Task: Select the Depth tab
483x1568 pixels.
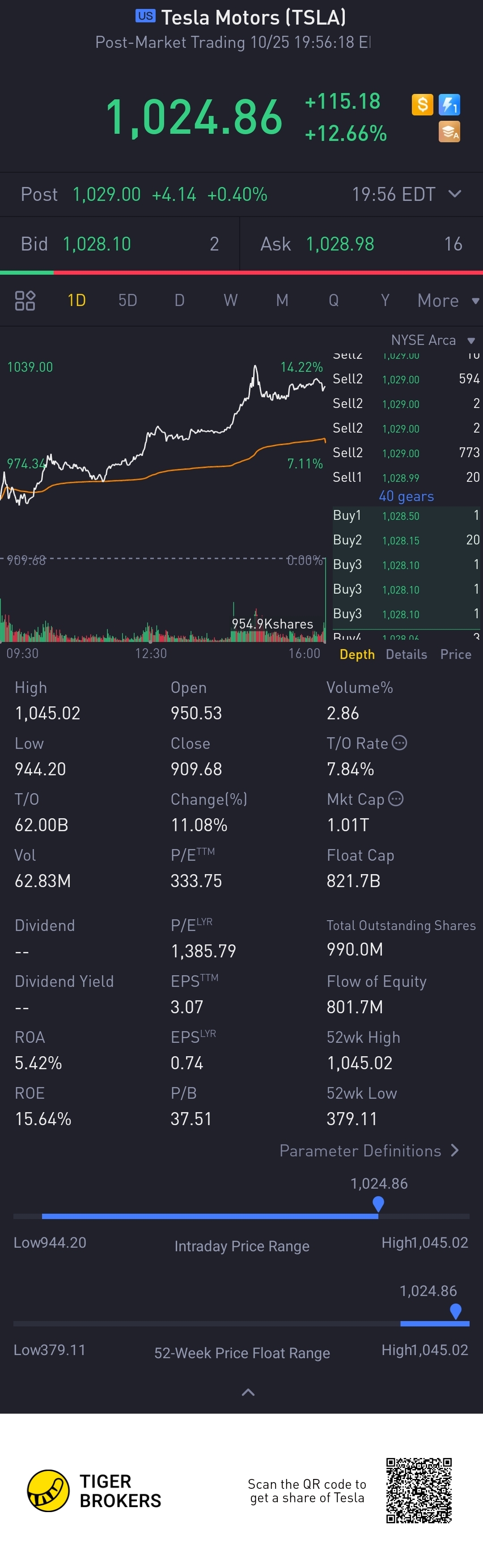Action: point(357,654)
